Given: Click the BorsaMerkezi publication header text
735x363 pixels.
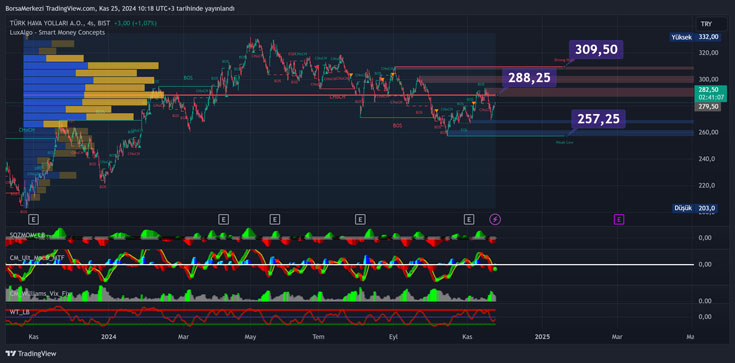Looking at the screenshot, I should coord(120,8).
